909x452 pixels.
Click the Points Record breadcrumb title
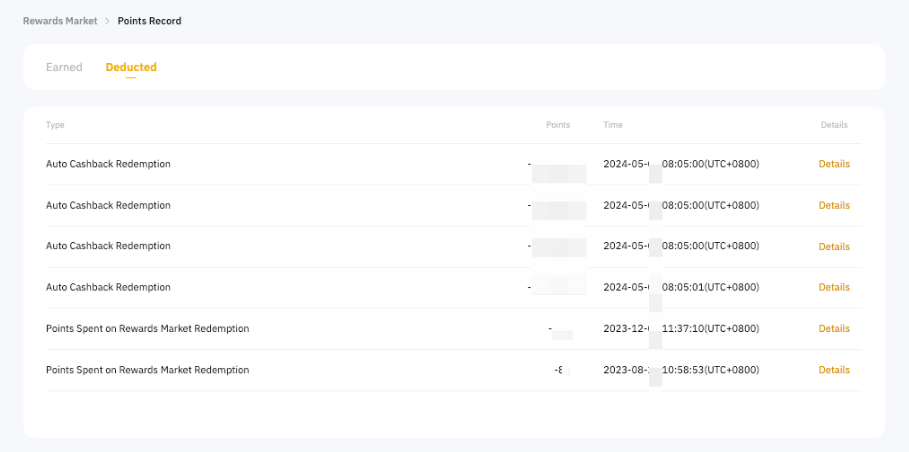[150, 21]
